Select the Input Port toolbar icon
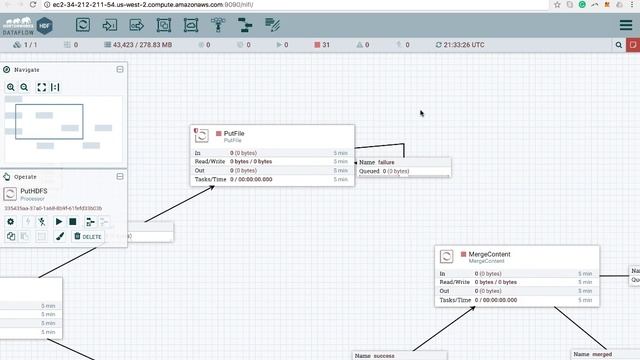 tap(109, 25)
